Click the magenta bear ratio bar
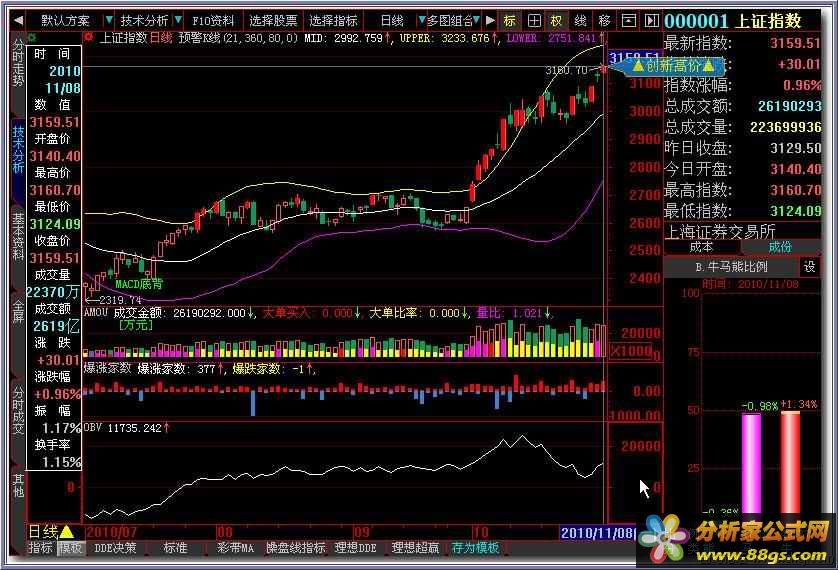This screenshot has width=838, height=570. tap(751, 463)
